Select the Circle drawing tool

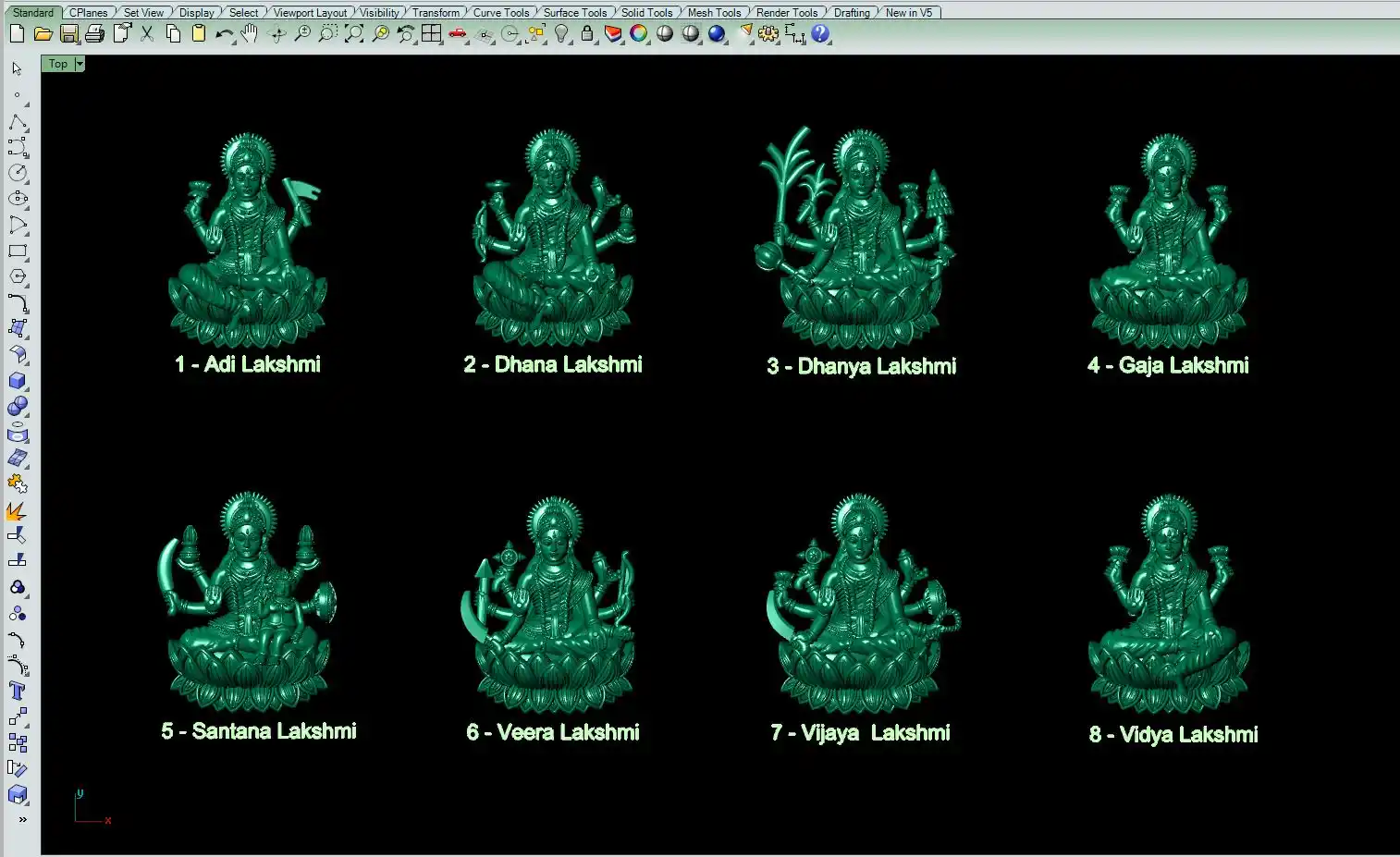tap(18, 173)
